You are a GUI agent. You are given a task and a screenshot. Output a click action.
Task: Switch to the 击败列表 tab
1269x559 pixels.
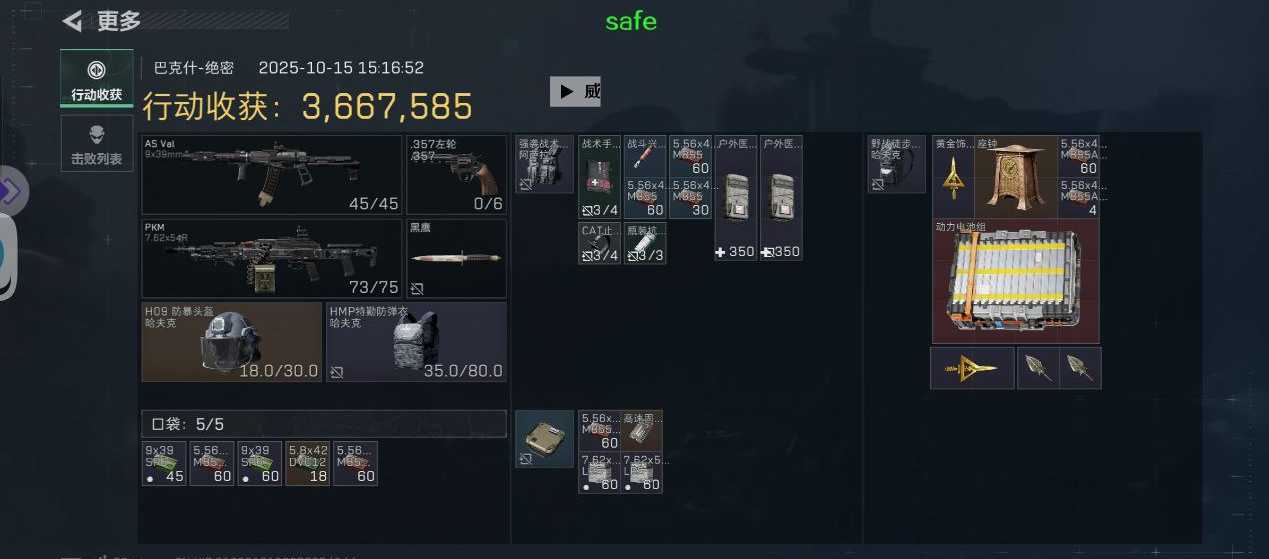click(96, 143)
